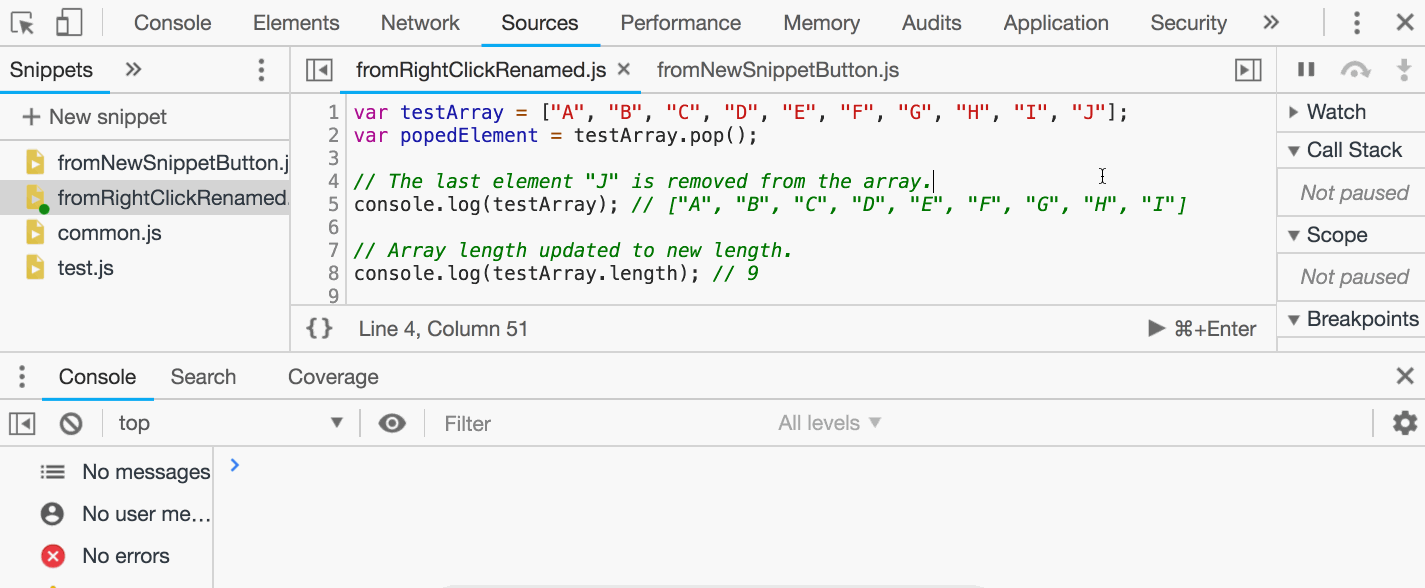Switch to the Network panel

click(x=419, y=22)
